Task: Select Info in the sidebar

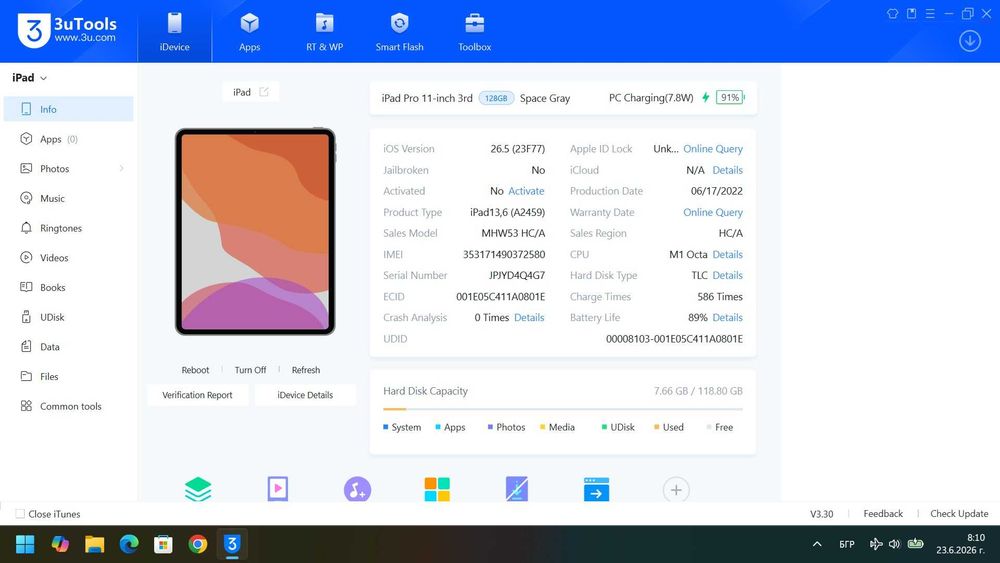Action: pos(68,109)
